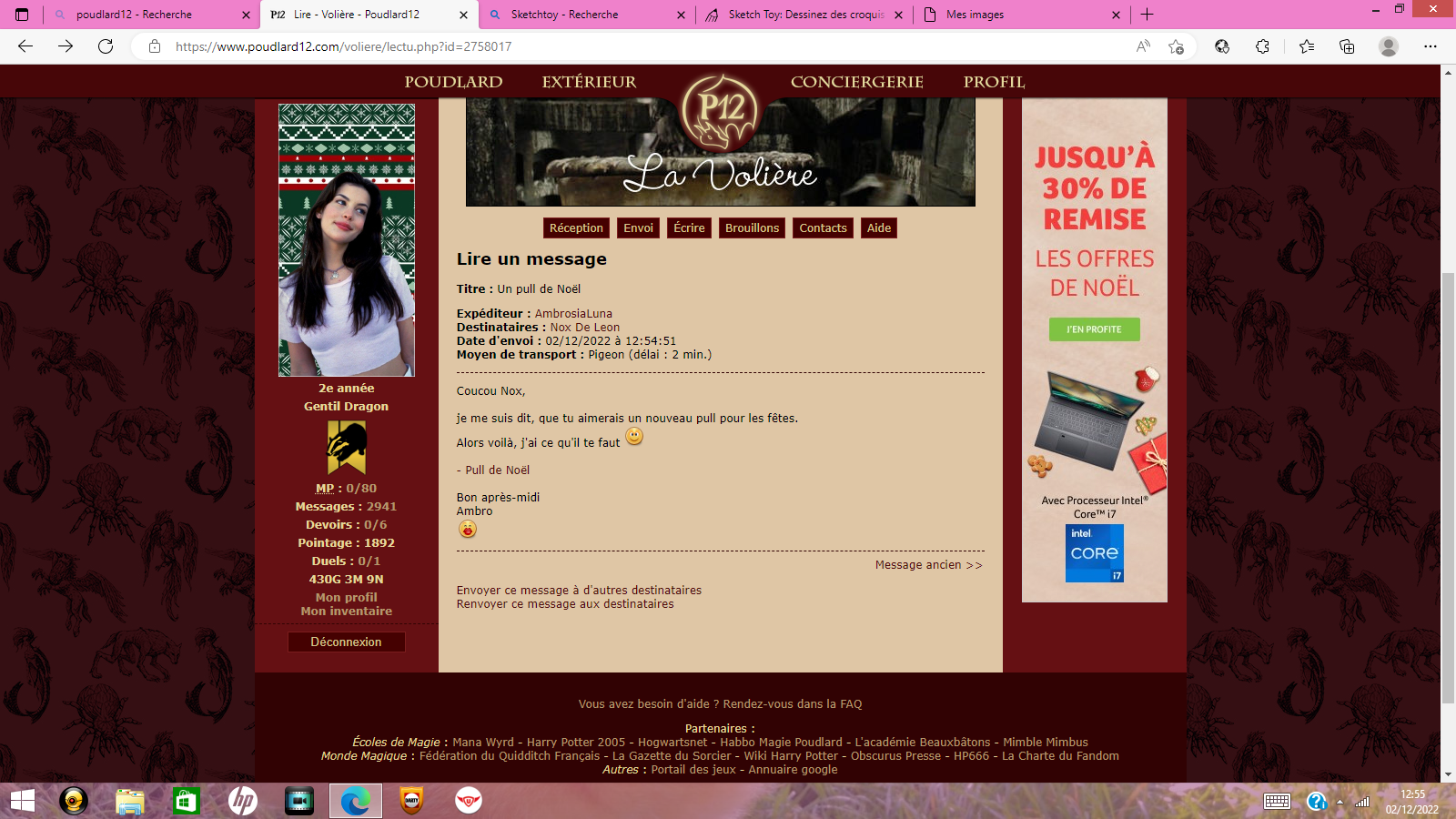
Task: Click Déconnexion to log out
Action: pos(346,642)
